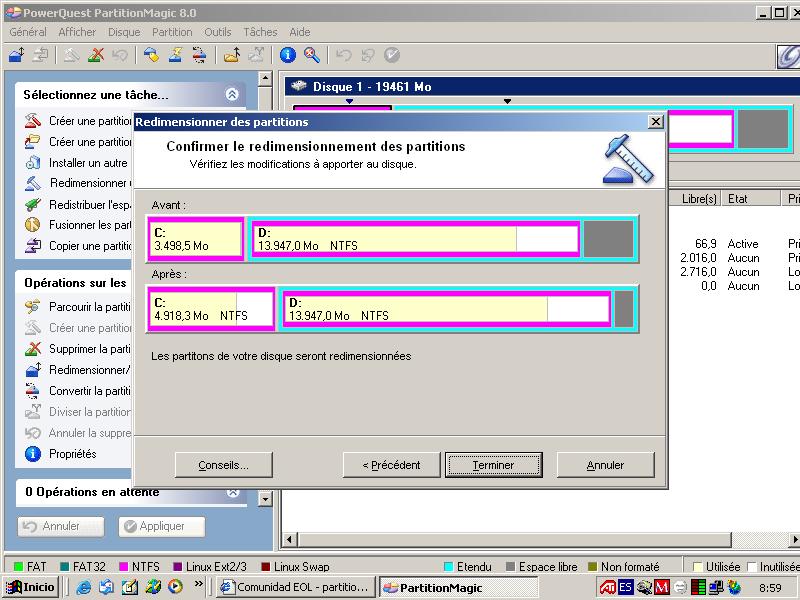The width and height of the screenshot is (800, 600).
Task: Collapse the 'Sélectionnez une tâche' panel
Action: pos(232,94)
